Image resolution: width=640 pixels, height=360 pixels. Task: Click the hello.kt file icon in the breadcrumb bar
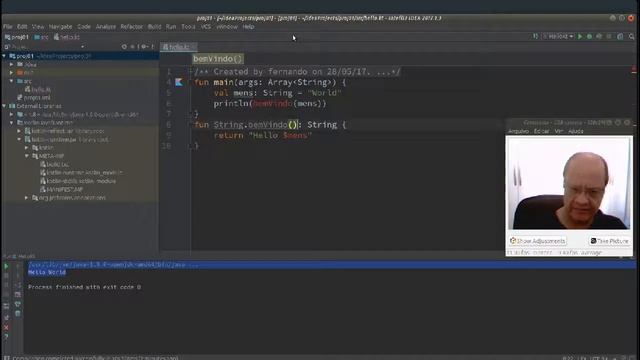point(56,37)
